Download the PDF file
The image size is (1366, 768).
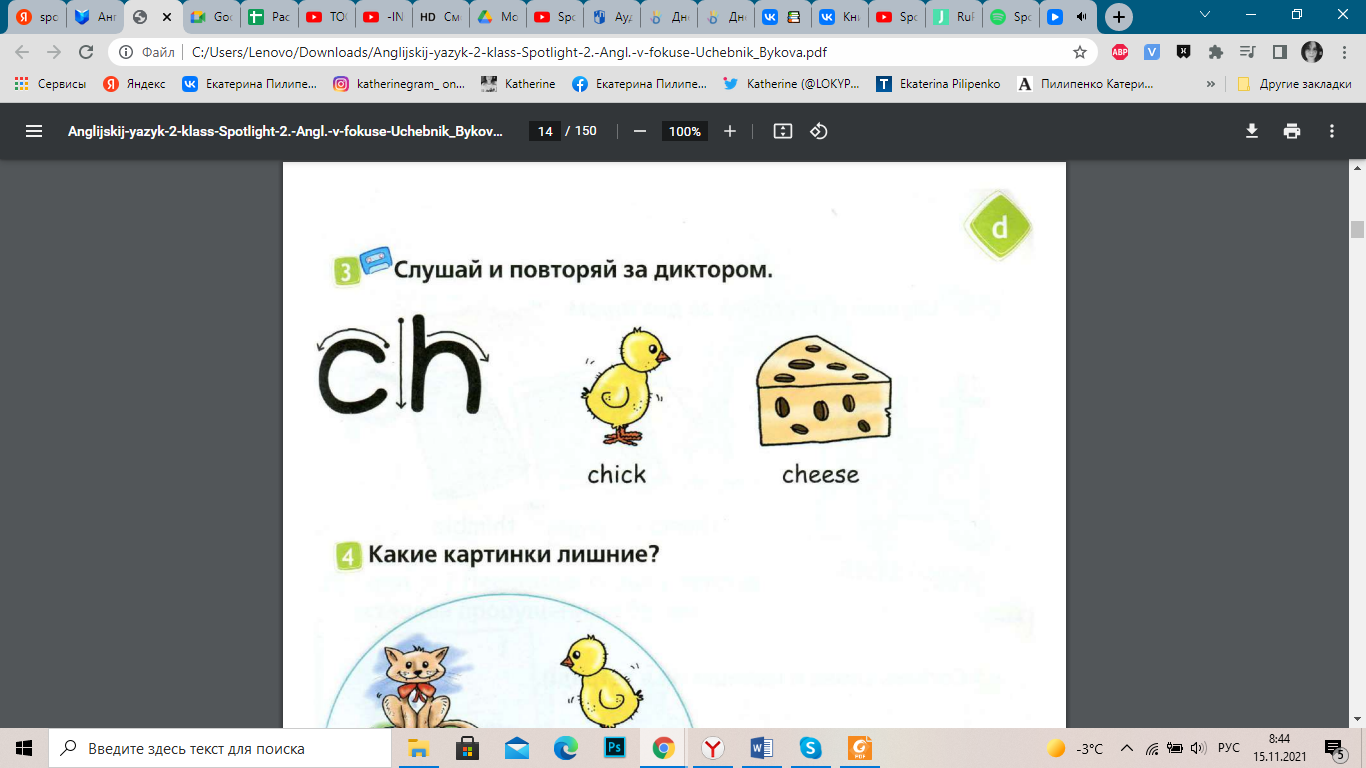1252,131
